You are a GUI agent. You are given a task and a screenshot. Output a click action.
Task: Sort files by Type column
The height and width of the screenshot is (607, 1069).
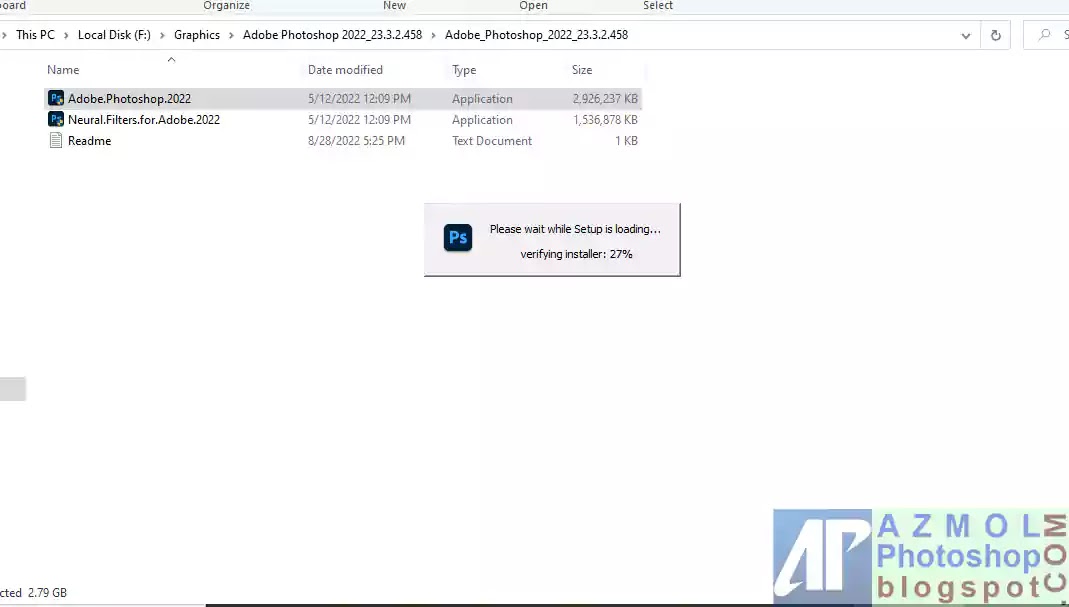464,70
